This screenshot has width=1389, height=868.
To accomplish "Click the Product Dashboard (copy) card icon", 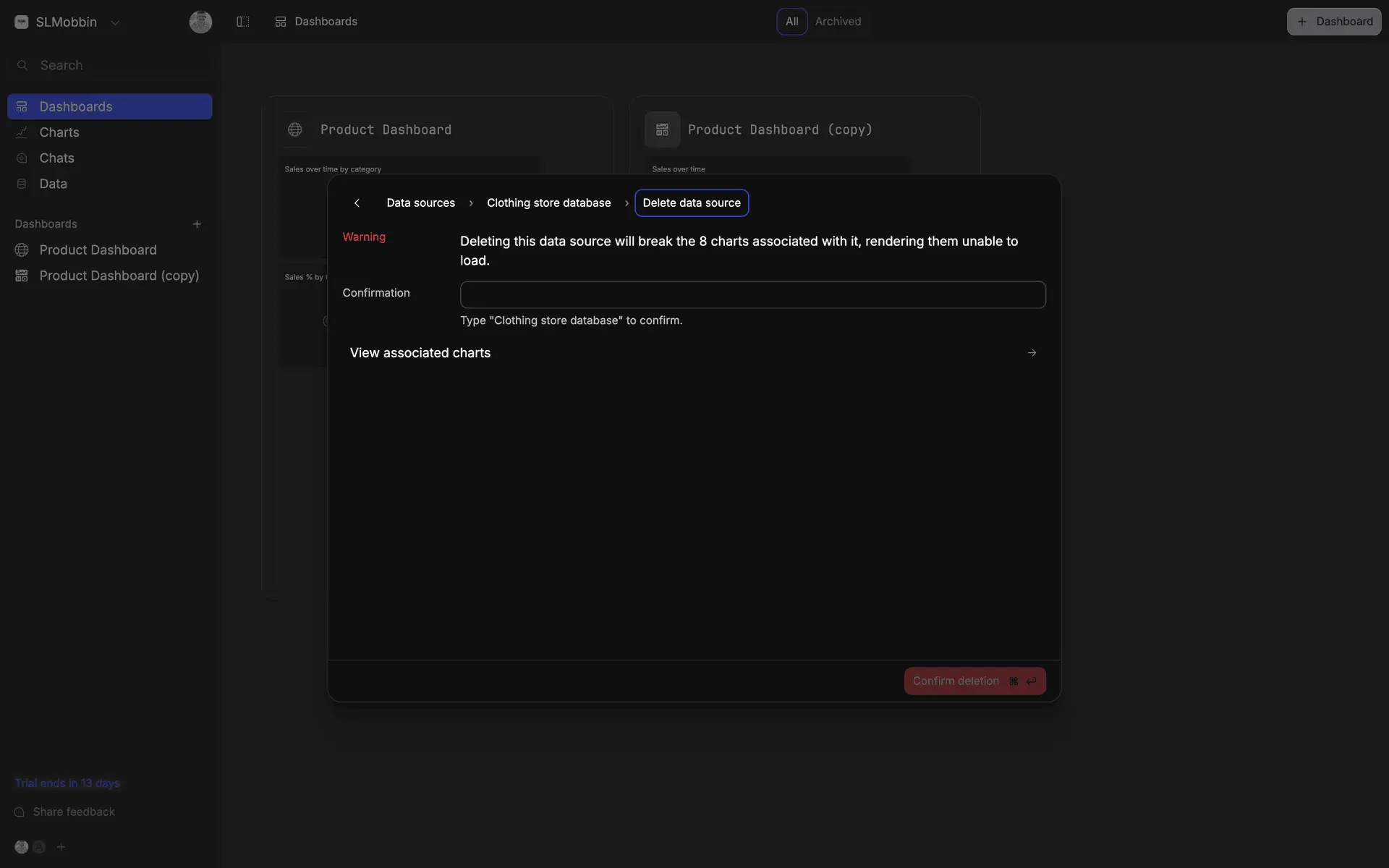I will [x=662, y=129].
